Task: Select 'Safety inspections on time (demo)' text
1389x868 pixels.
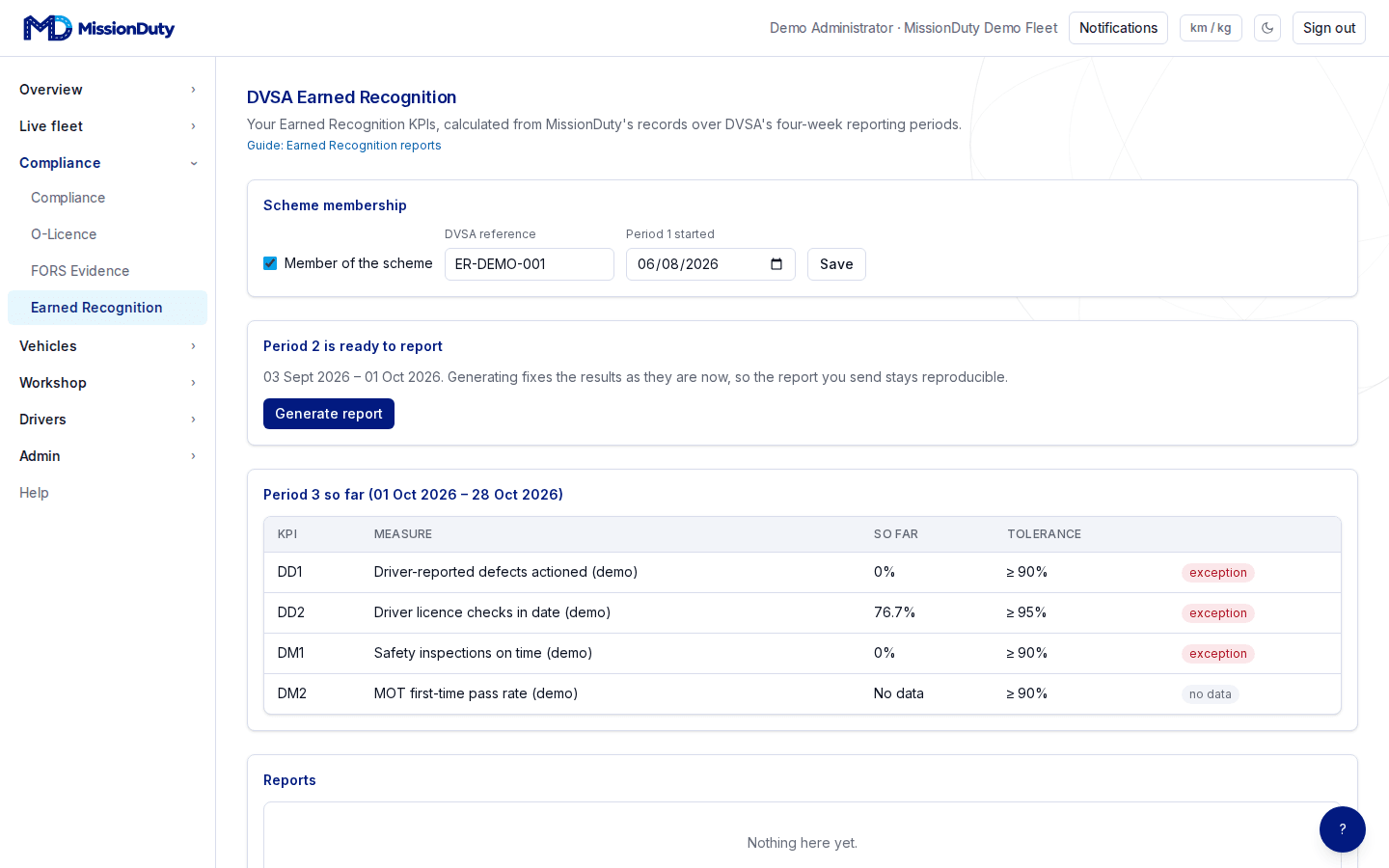Action: tap(483, 653)
